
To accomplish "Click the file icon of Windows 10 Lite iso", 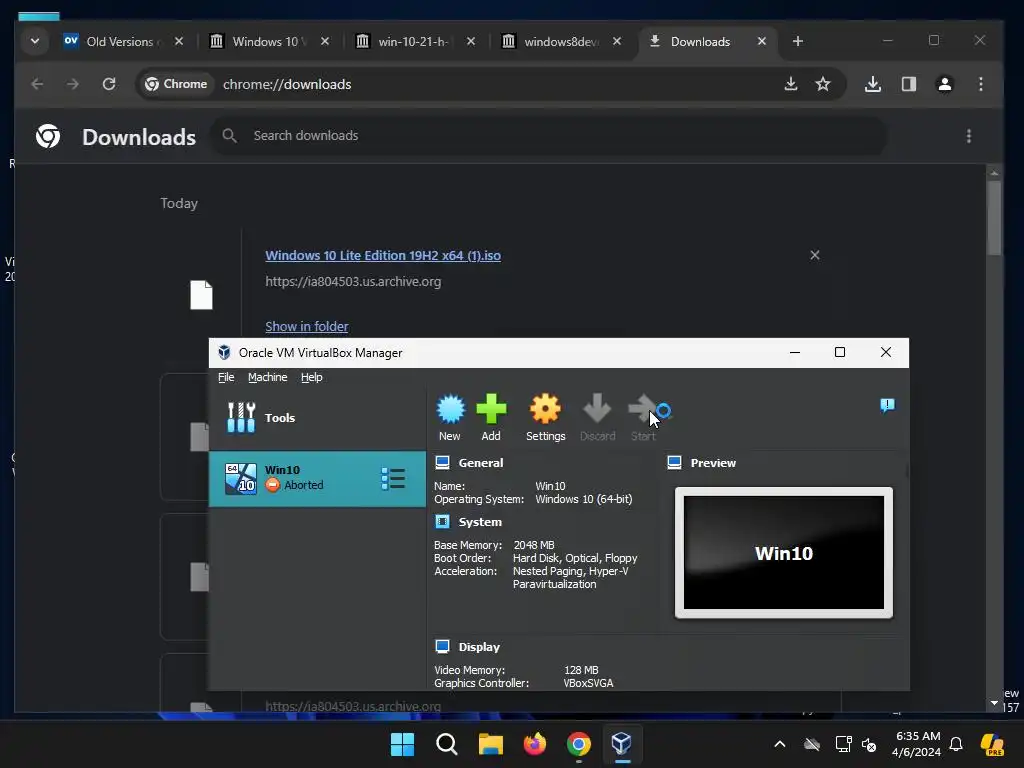I will coord(201,295).
